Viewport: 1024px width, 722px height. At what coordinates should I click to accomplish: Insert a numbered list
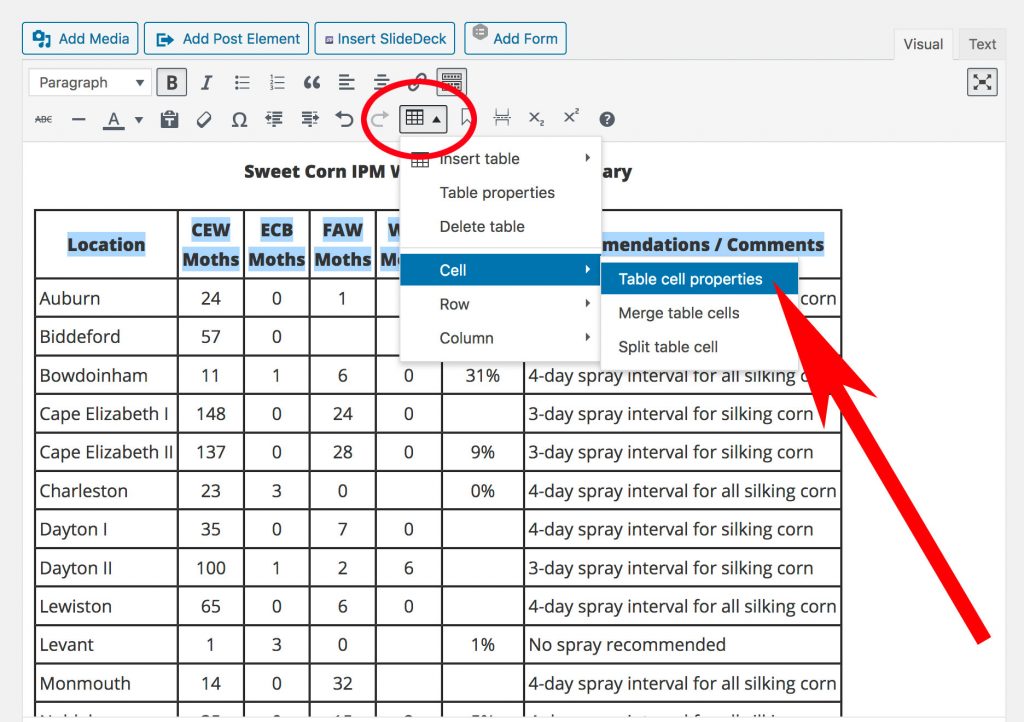277,83
